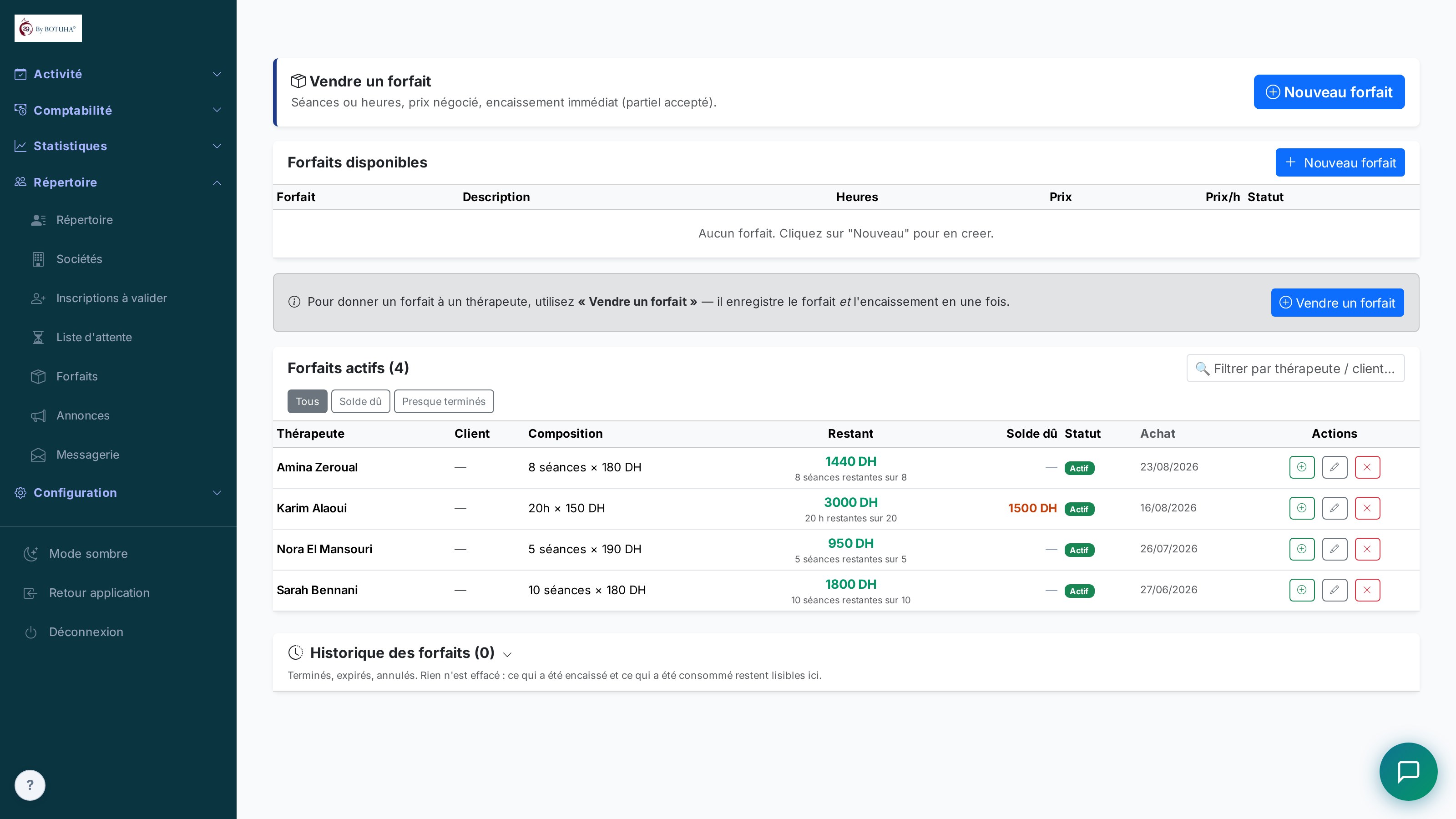The image size is (1456, 819).
Task: Click the plus icon in Nora El Mansouri's row
Action: coord(1302,549)
